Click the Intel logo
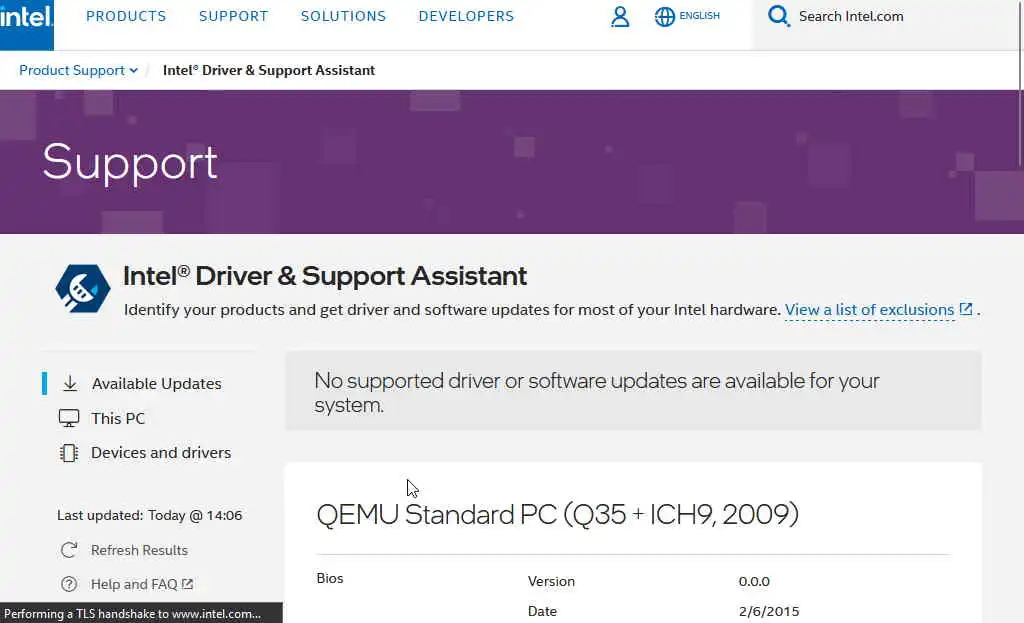1024x623 pixels. click(x=26, y=18)
